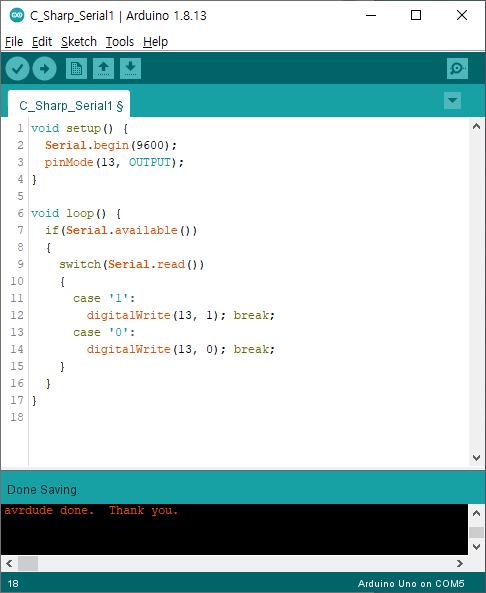Click the horizontal scrollbar thumb
Viewport: 486px width, 593px height.
tap(28, 564)
